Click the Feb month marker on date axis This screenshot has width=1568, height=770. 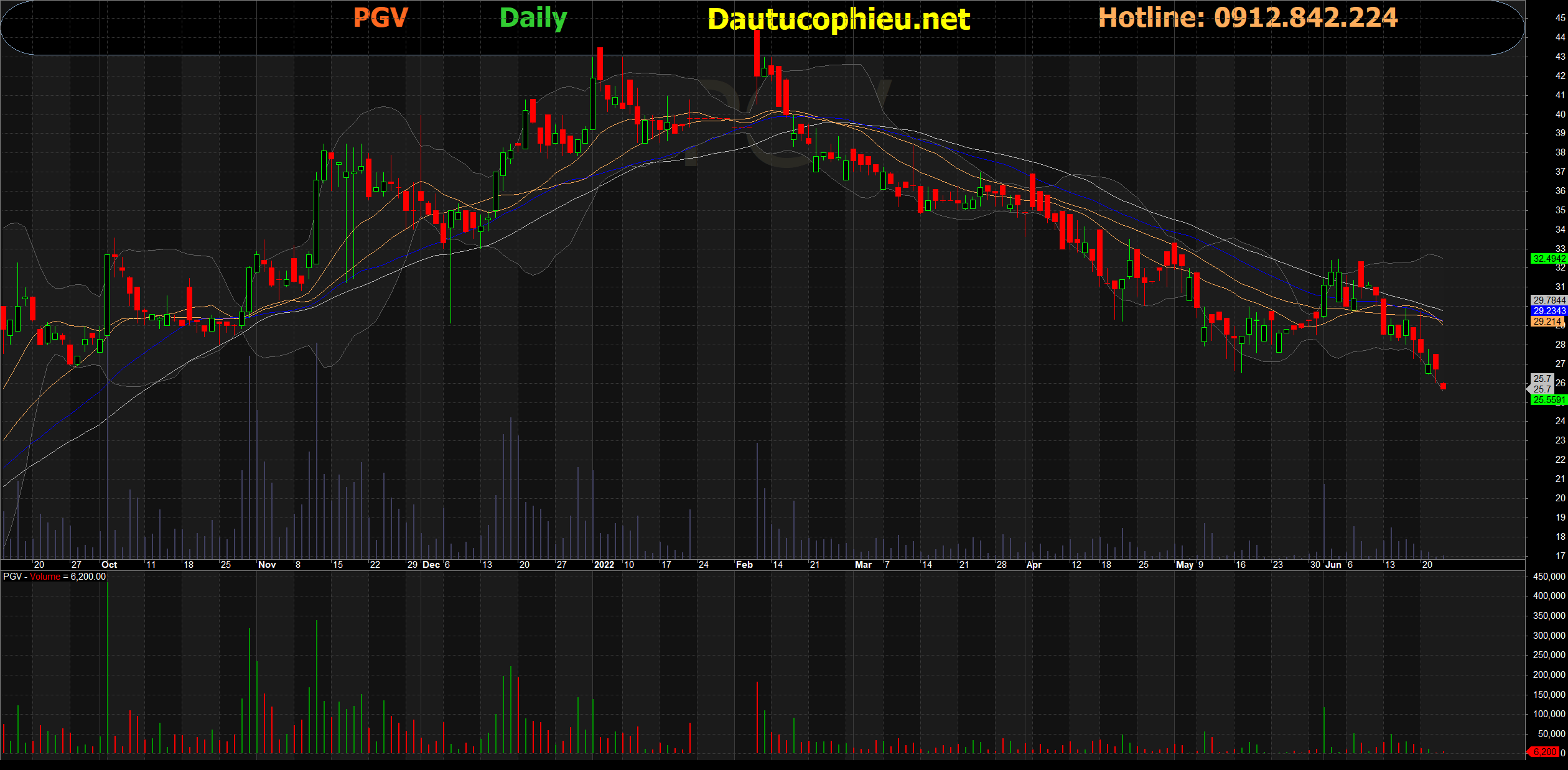pyautogui.click(x=744, y=565)
